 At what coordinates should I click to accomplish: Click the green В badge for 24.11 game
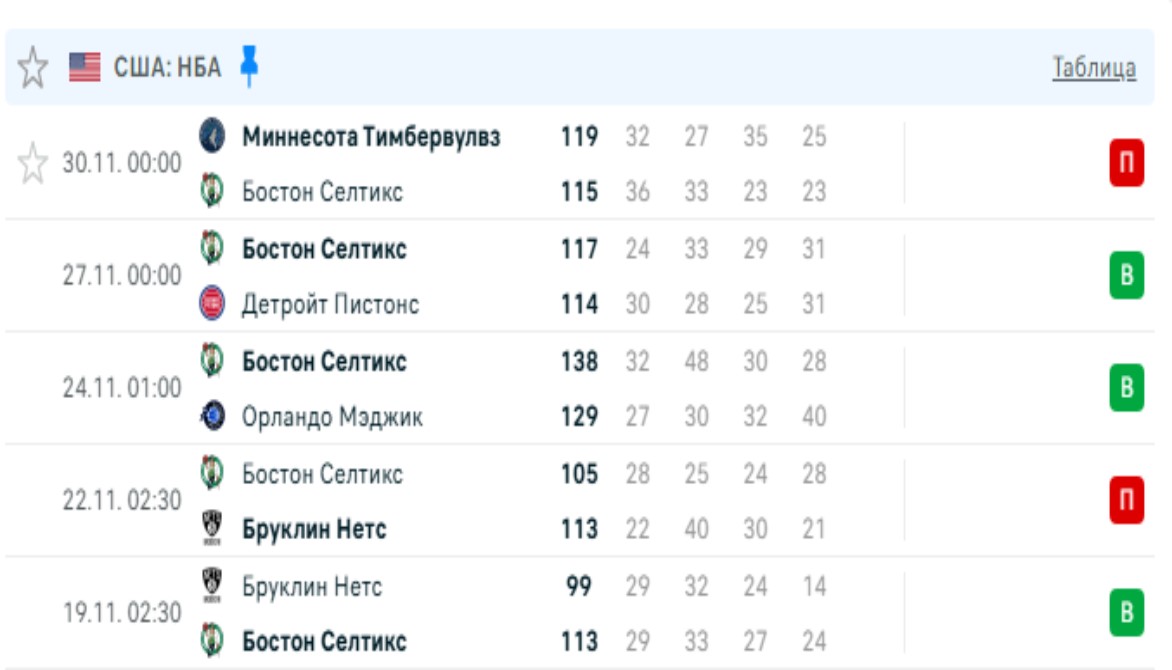pyautogui.click(x=1126, y=388)
